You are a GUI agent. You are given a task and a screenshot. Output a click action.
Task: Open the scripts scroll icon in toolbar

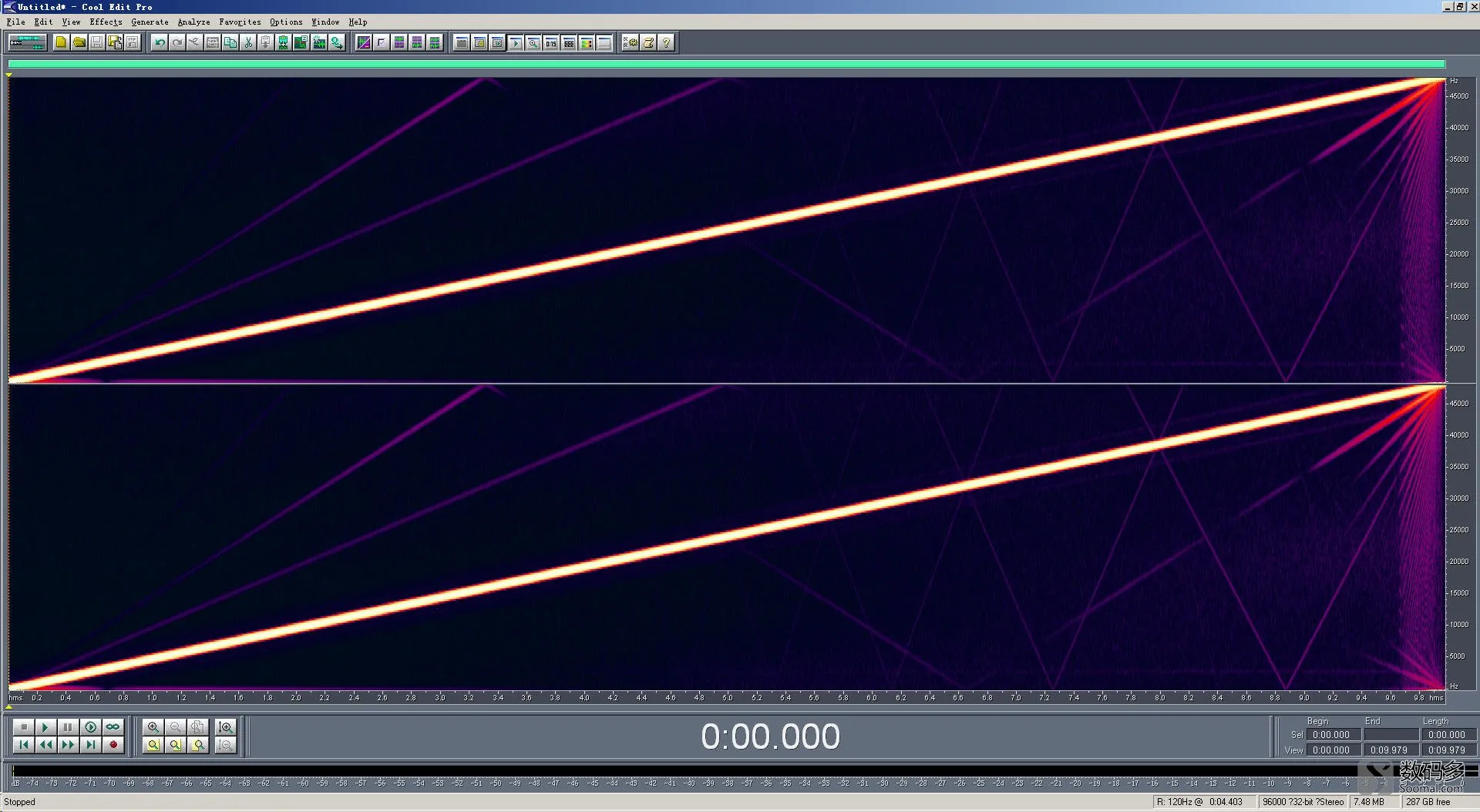[648, 42]
